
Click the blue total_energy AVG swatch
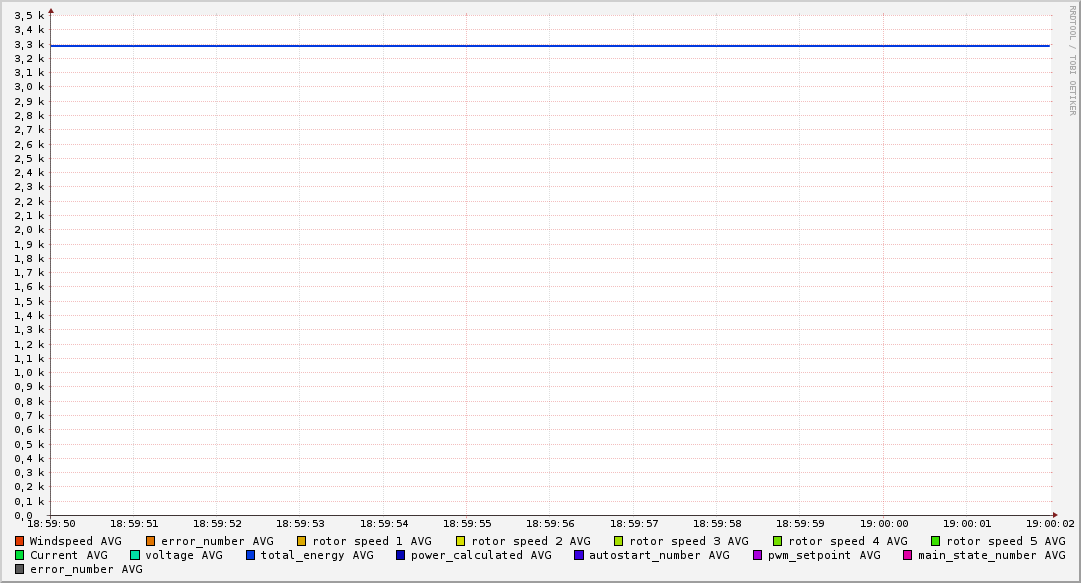click(x=251, y=555)
